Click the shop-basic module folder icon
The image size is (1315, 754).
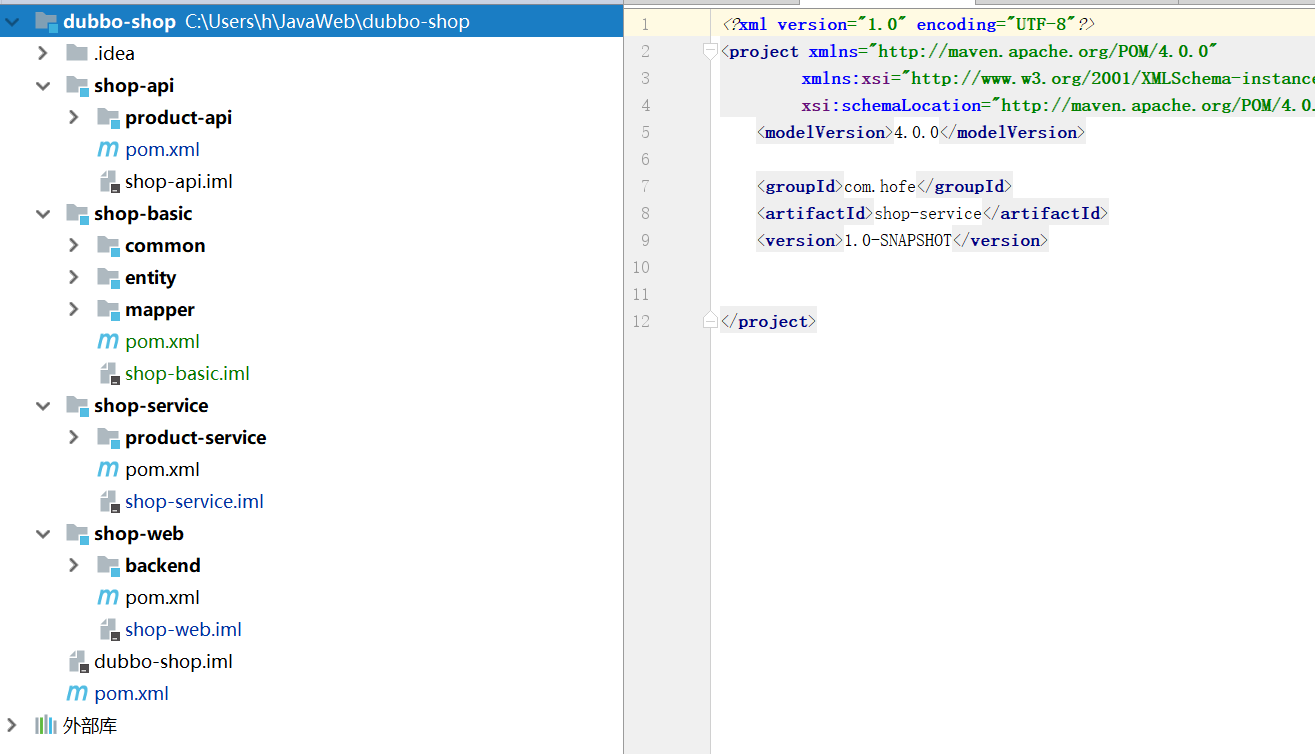[x=77, y=213]
